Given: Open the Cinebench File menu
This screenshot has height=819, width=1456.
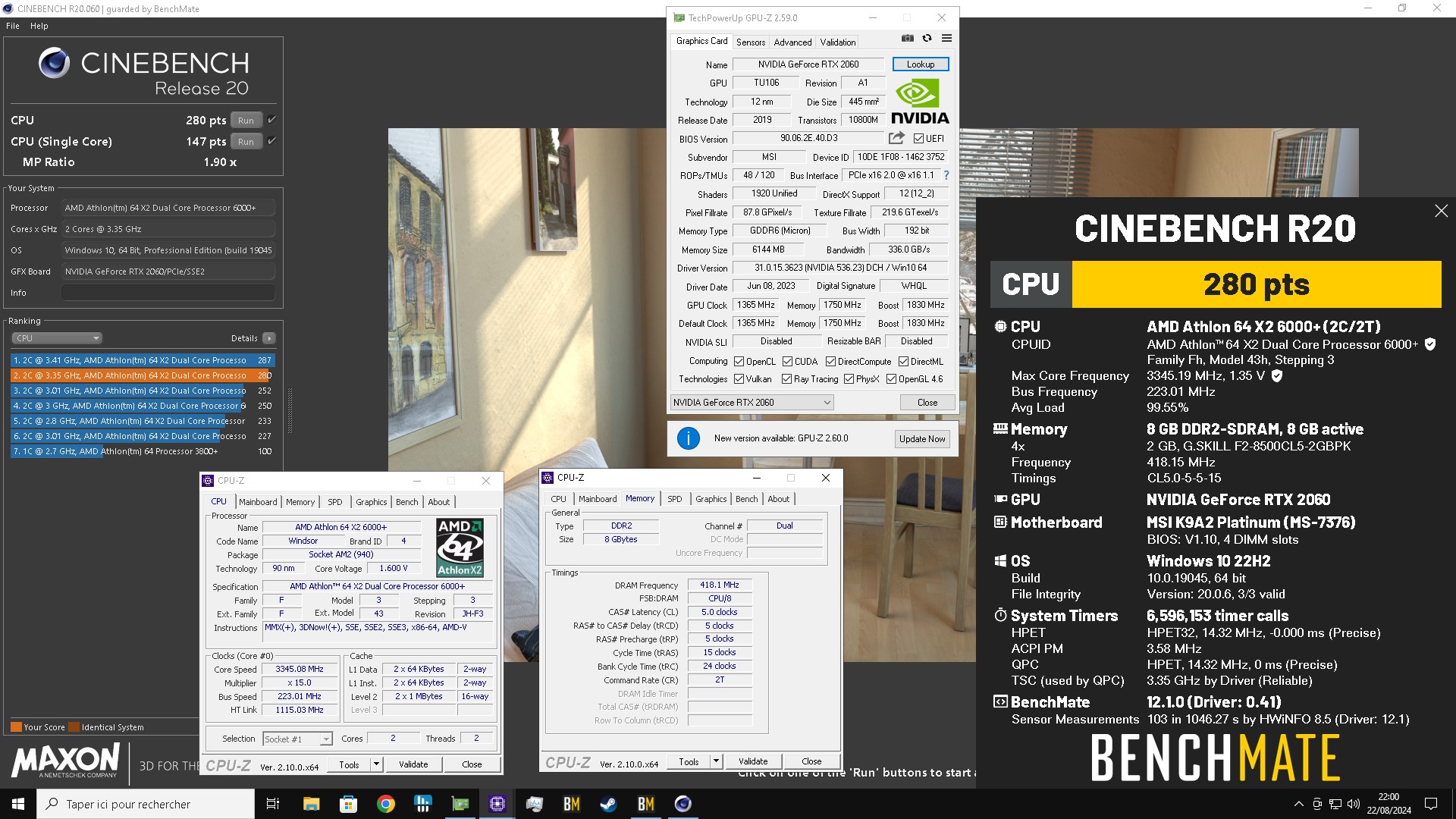Looking at the screenshot, I should (x=13, y=26).
